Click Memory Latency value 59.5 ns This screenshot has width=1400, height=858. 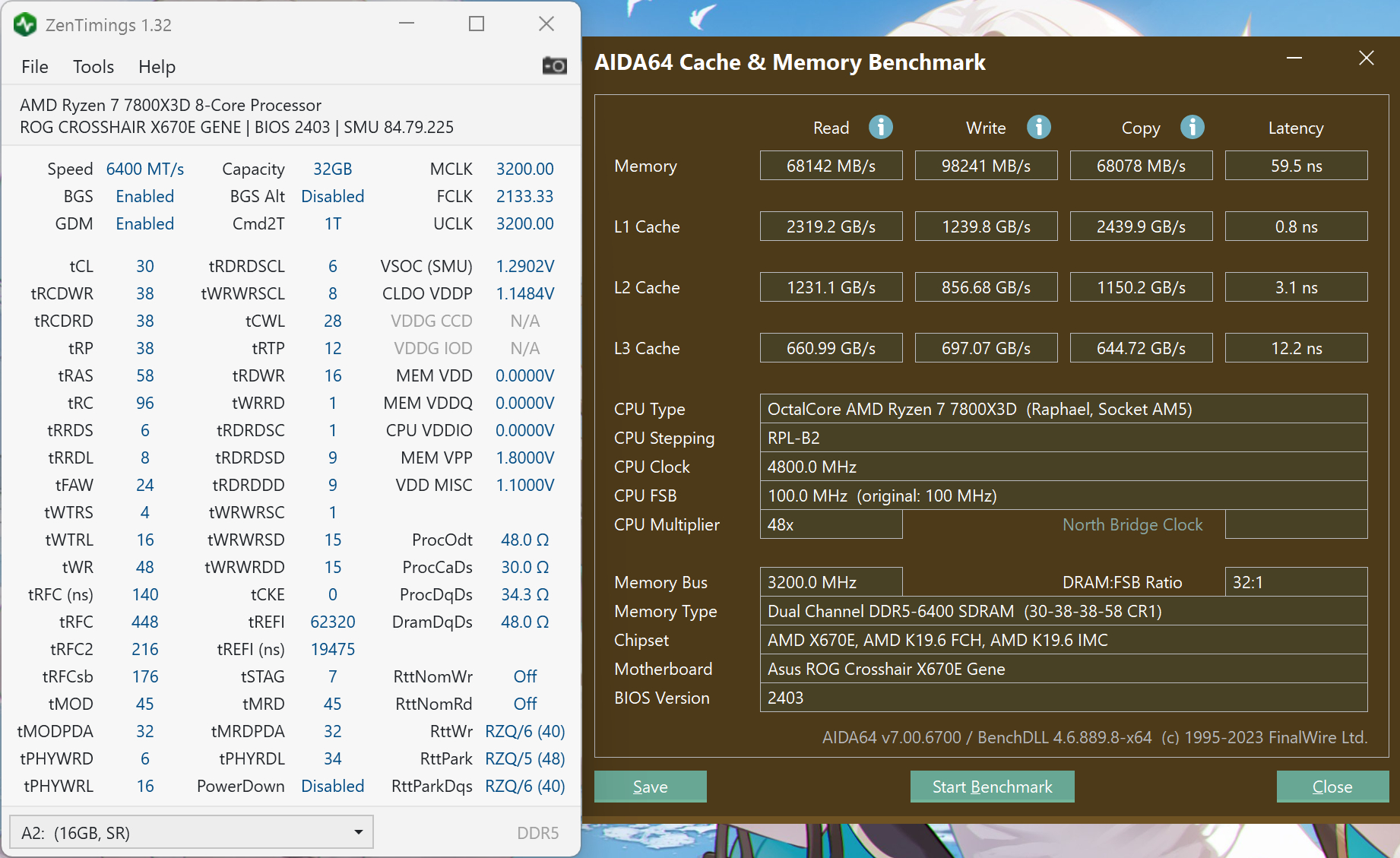[x=1297, y=166]
